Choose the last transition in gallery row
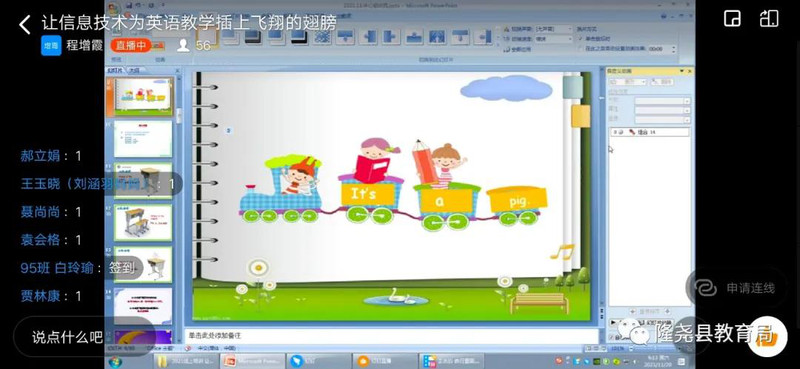 tap(482, 37)
